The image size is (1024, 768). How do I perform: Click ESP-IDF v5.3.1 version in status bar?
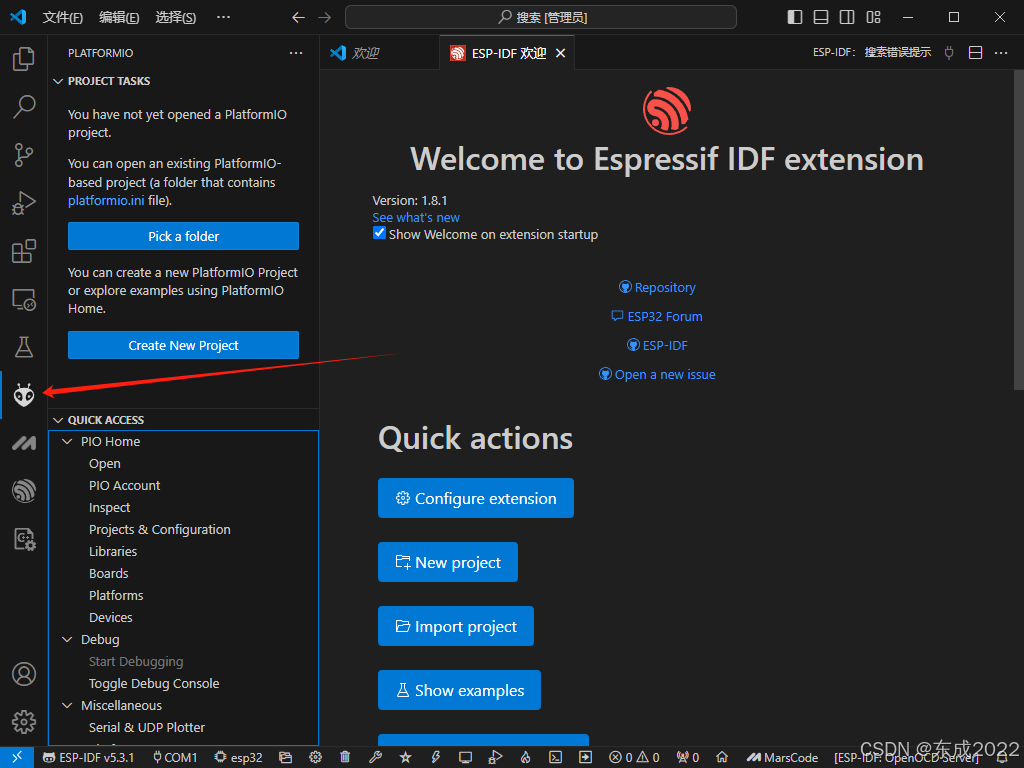88,758
